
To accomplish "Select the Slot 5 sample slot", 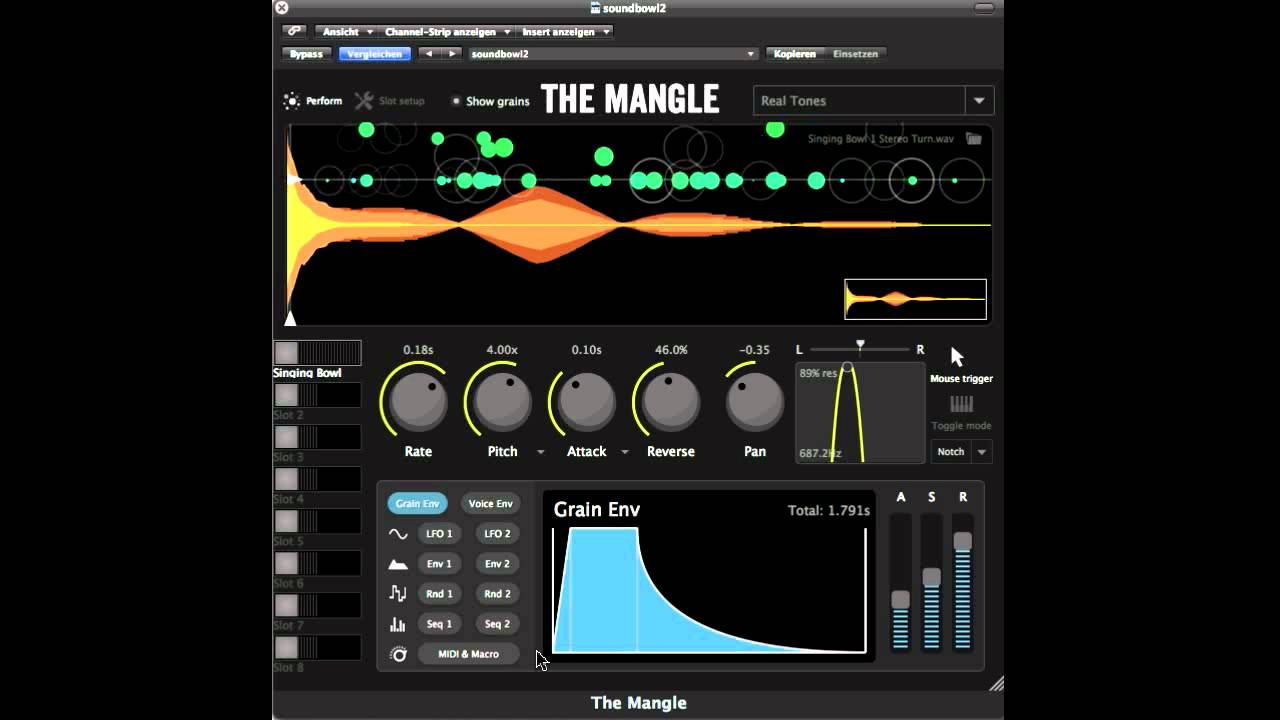I will point(317,521).
